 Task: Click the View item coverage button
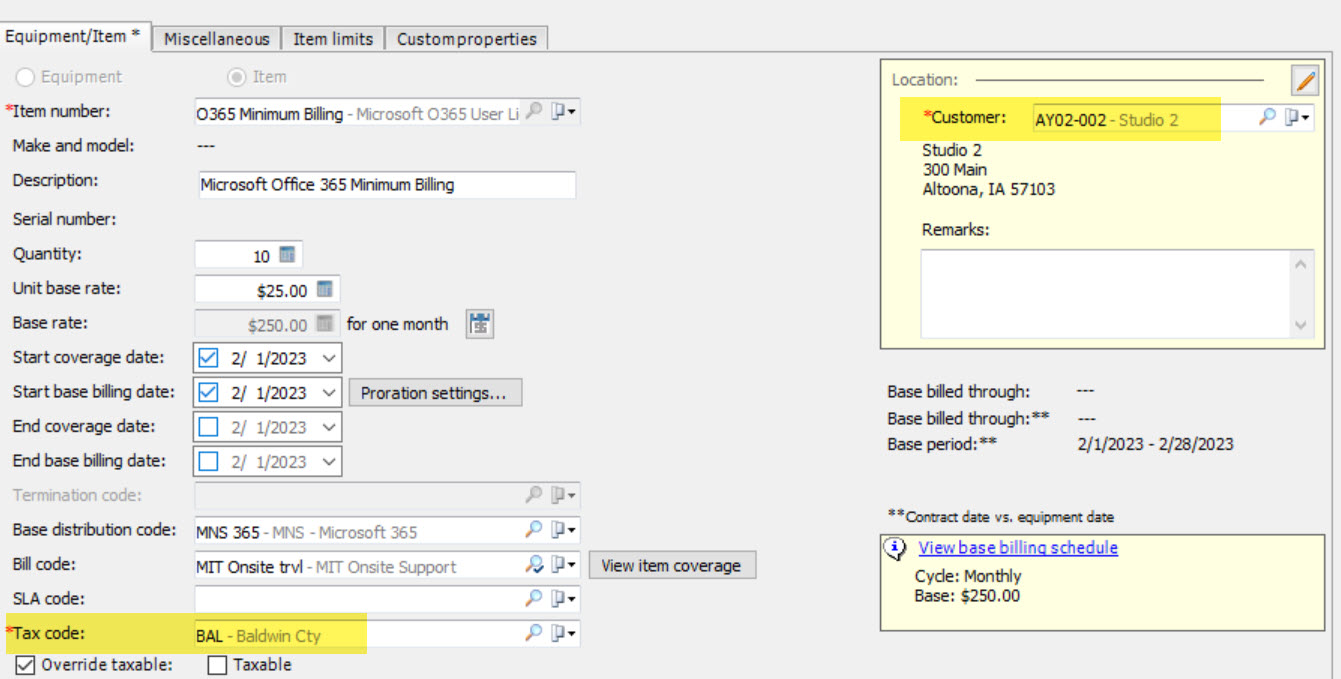[x=672, y=565]
